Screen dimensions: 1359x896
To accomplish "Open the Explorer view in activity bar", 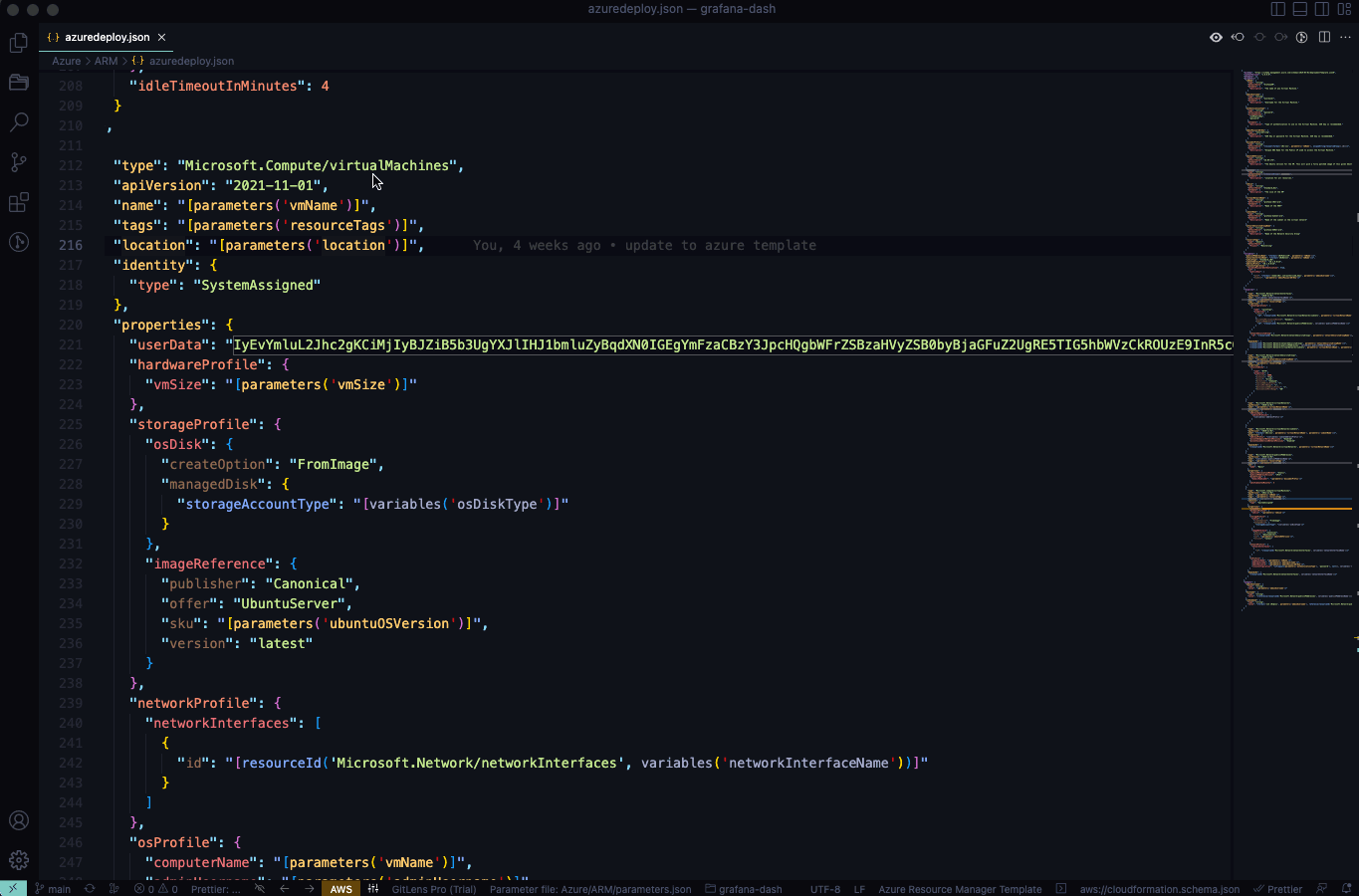I will point(18,43).
